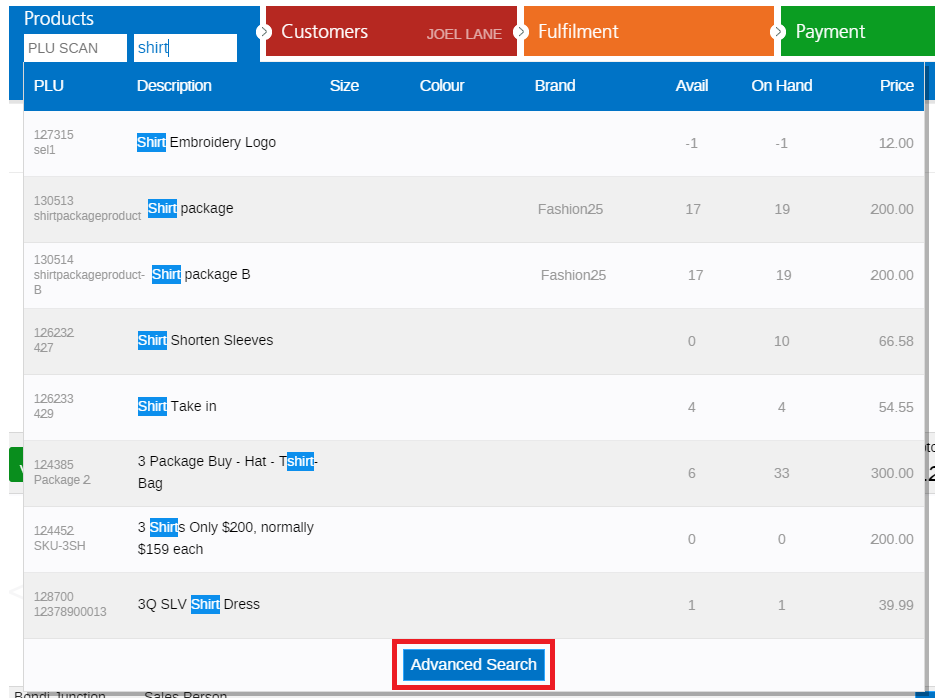Click Fashion25 brand in Shirt package row
Viewport: 935px width, 698px height.
[x=570, y=209]
